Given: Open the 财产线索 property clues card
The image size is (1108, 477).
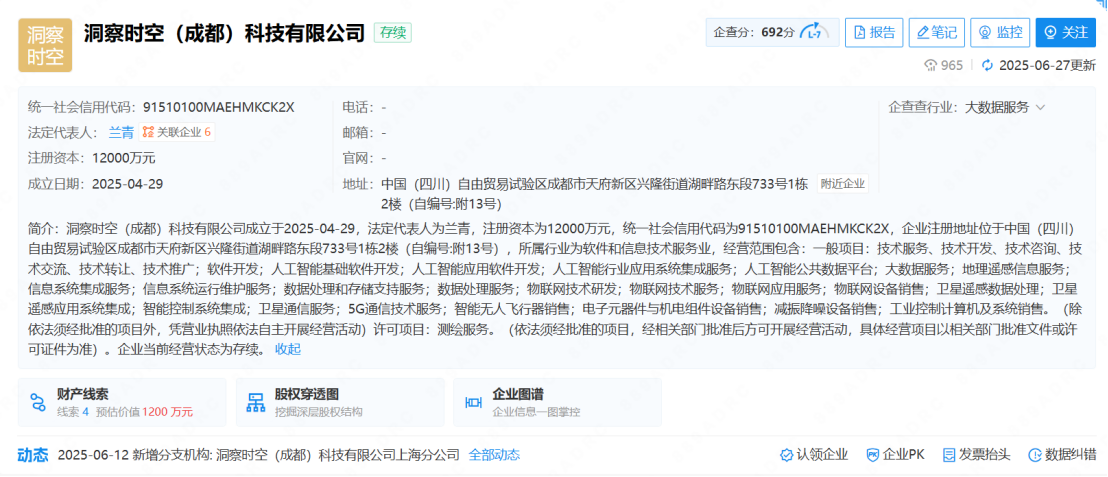Looking at the screenshot, I should tap(122, 402).
